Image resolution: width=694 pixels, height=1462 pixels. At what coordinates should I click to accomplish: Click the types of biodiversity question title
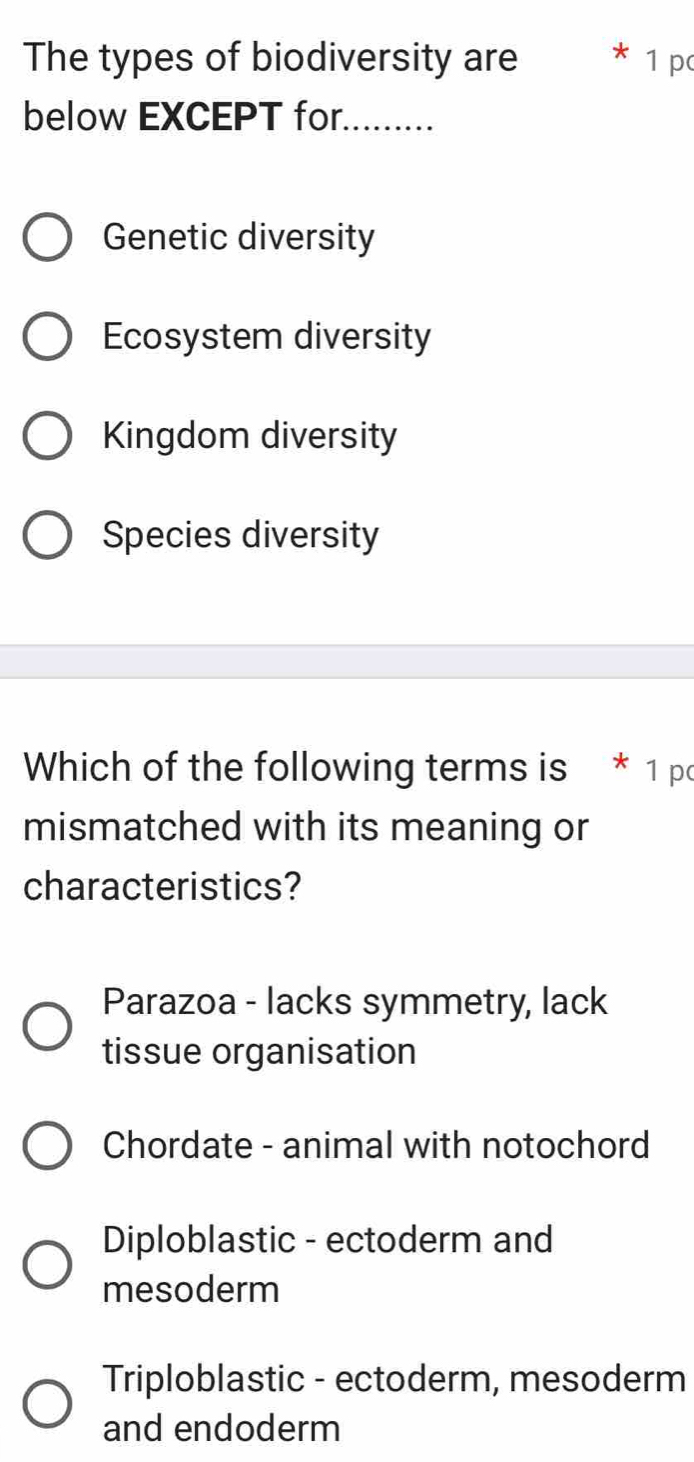pyautogui.click(x=270, y=88)
